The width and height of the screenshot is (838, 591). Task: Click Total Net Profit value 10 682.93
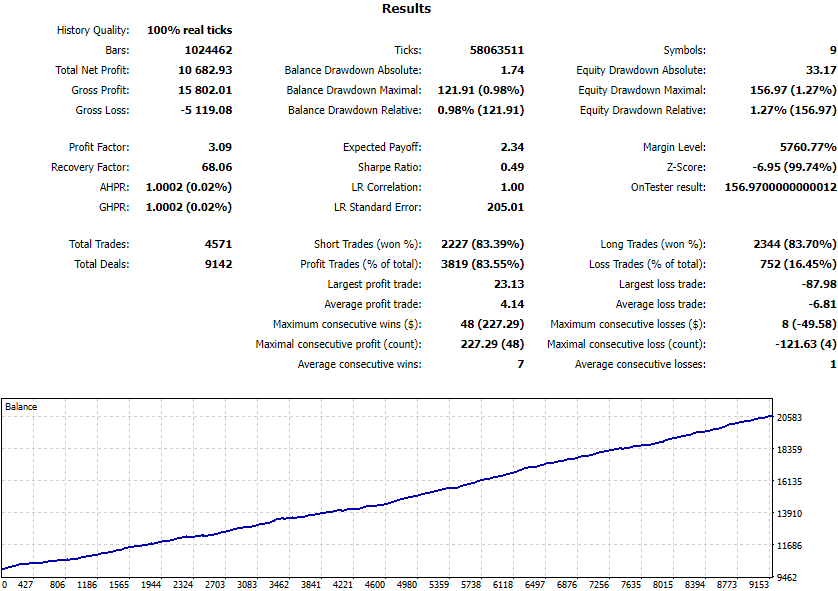pyautogui.click(x=205, y=70)
